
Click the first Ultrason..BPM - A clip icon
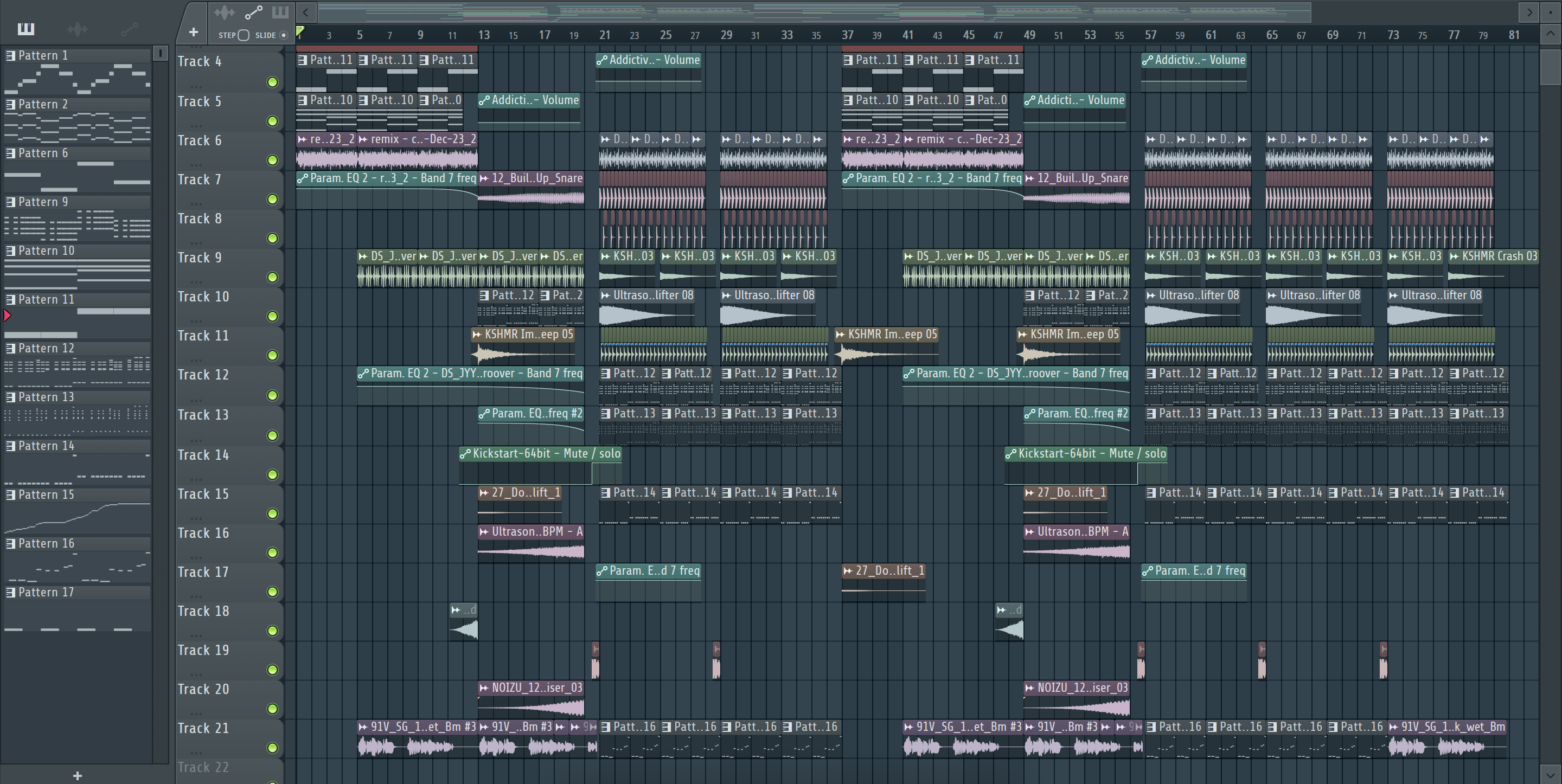484,532
